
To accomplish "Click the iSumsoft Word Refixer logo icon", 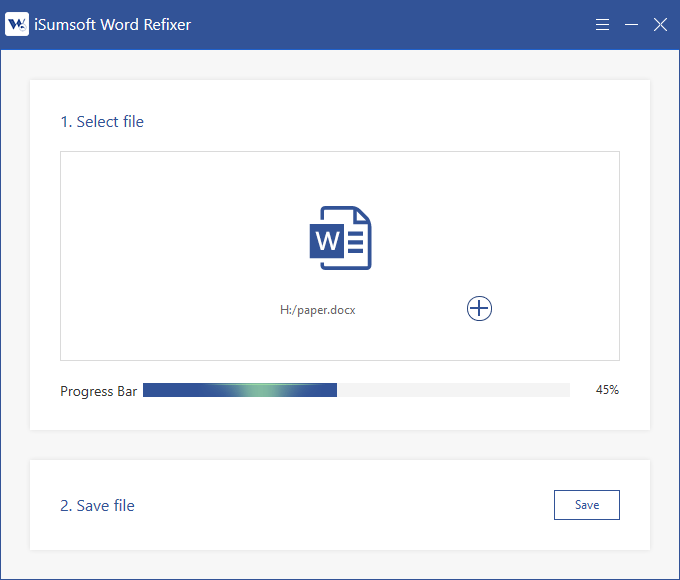I will point(17,24).
